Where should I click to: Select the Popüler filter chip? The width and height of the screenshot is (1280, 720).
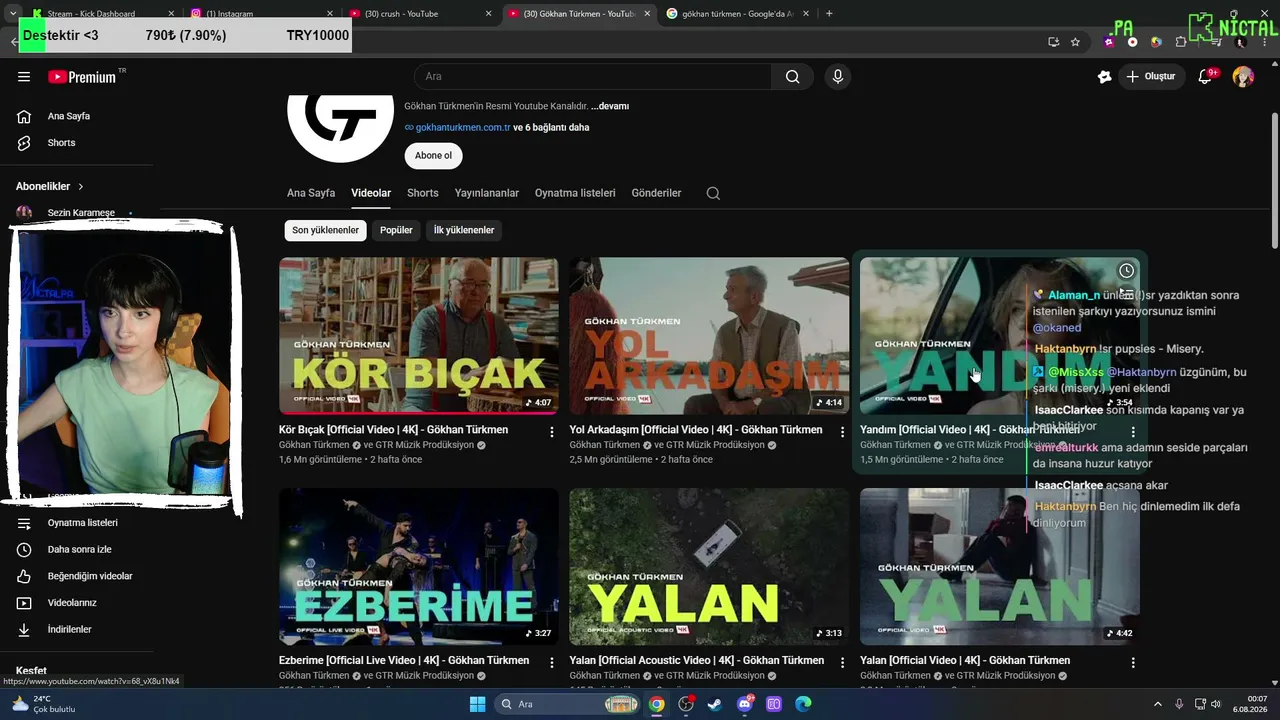396,230
